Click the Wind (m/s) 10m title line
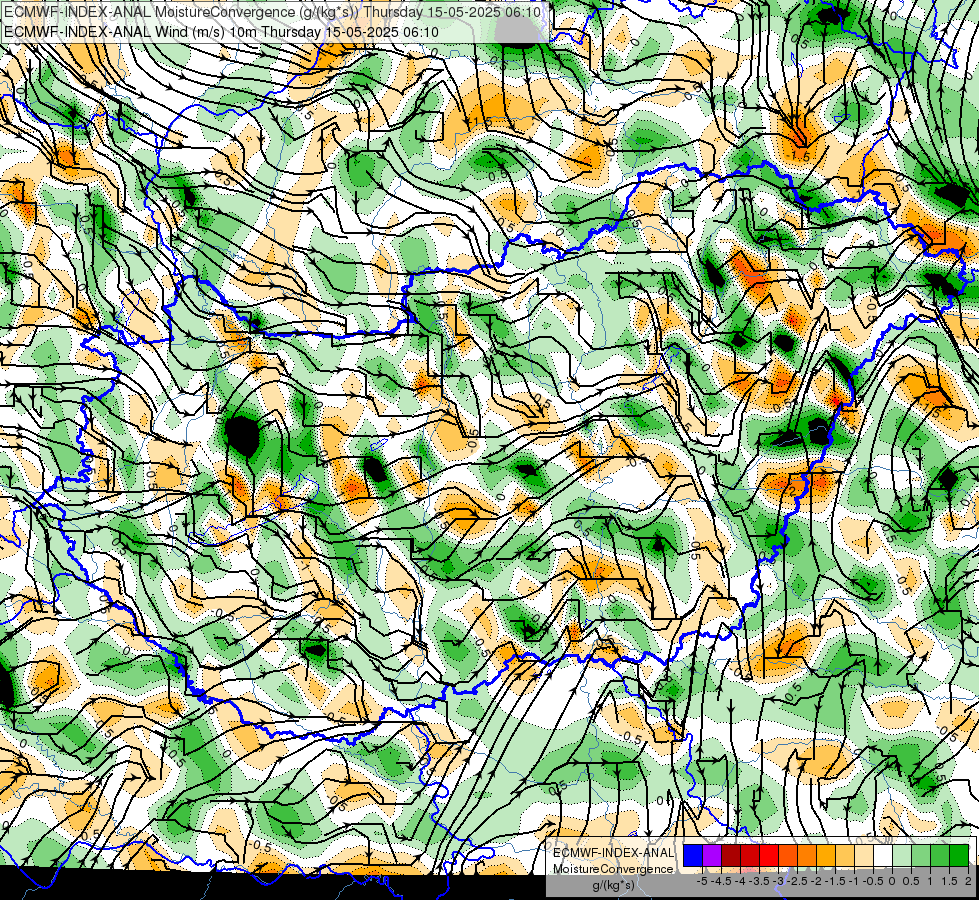Viewport: 979px width, 900px height. coord(221,32)
